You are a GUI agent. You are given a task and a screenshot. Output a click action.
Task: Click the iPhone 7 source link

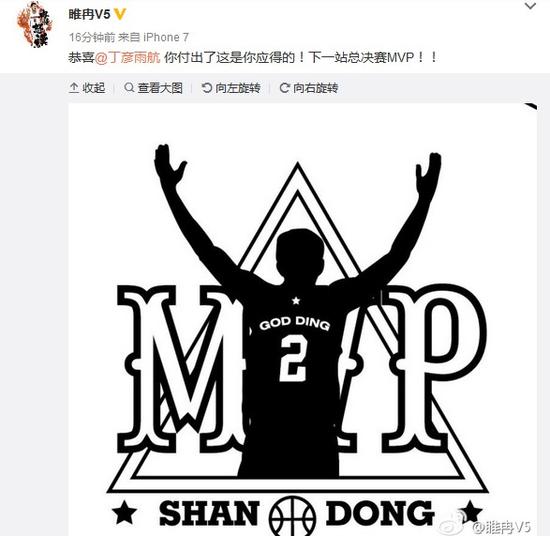166,37
